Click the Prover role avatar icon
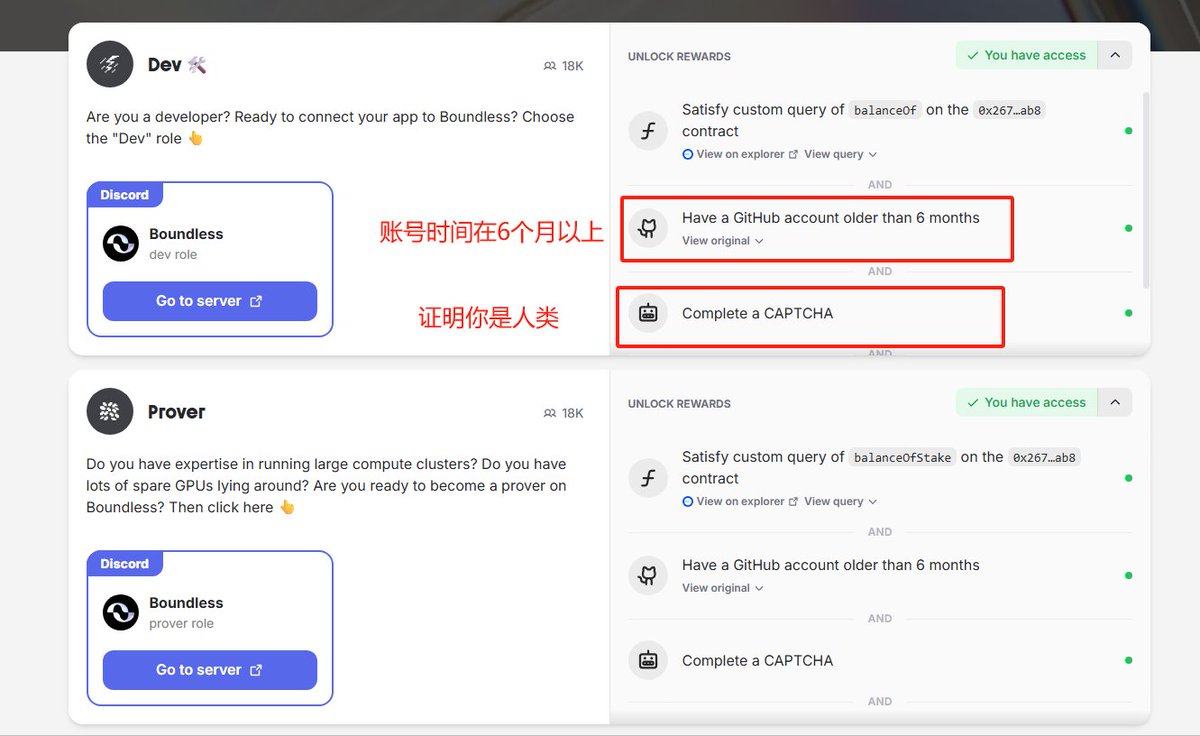 tap(110, 412)
